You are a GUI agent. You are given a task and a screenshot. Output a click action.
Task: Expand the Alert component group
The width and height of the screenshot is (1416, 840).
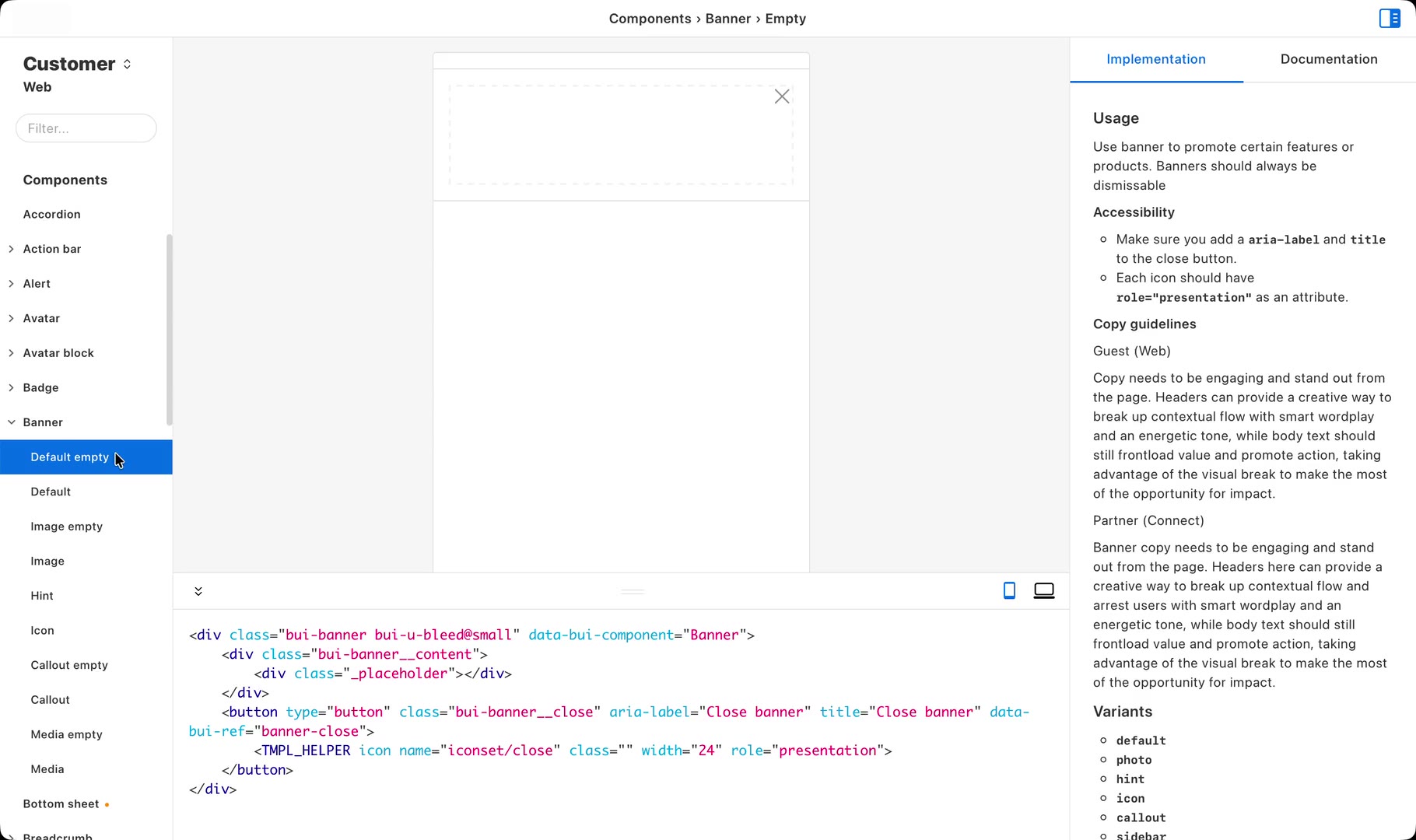pos(11,284)
